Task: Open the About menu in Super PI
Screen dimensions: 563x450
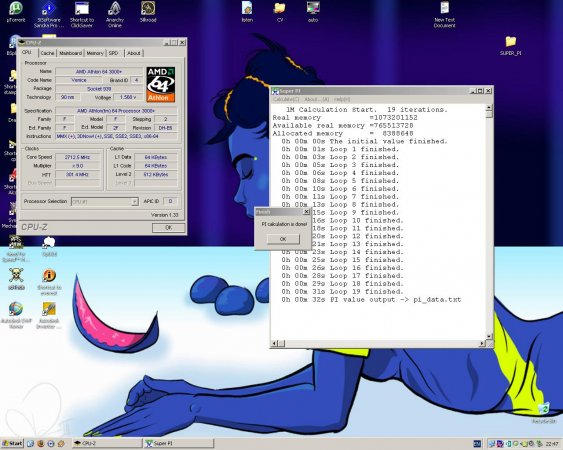Action: coord(316,99)
